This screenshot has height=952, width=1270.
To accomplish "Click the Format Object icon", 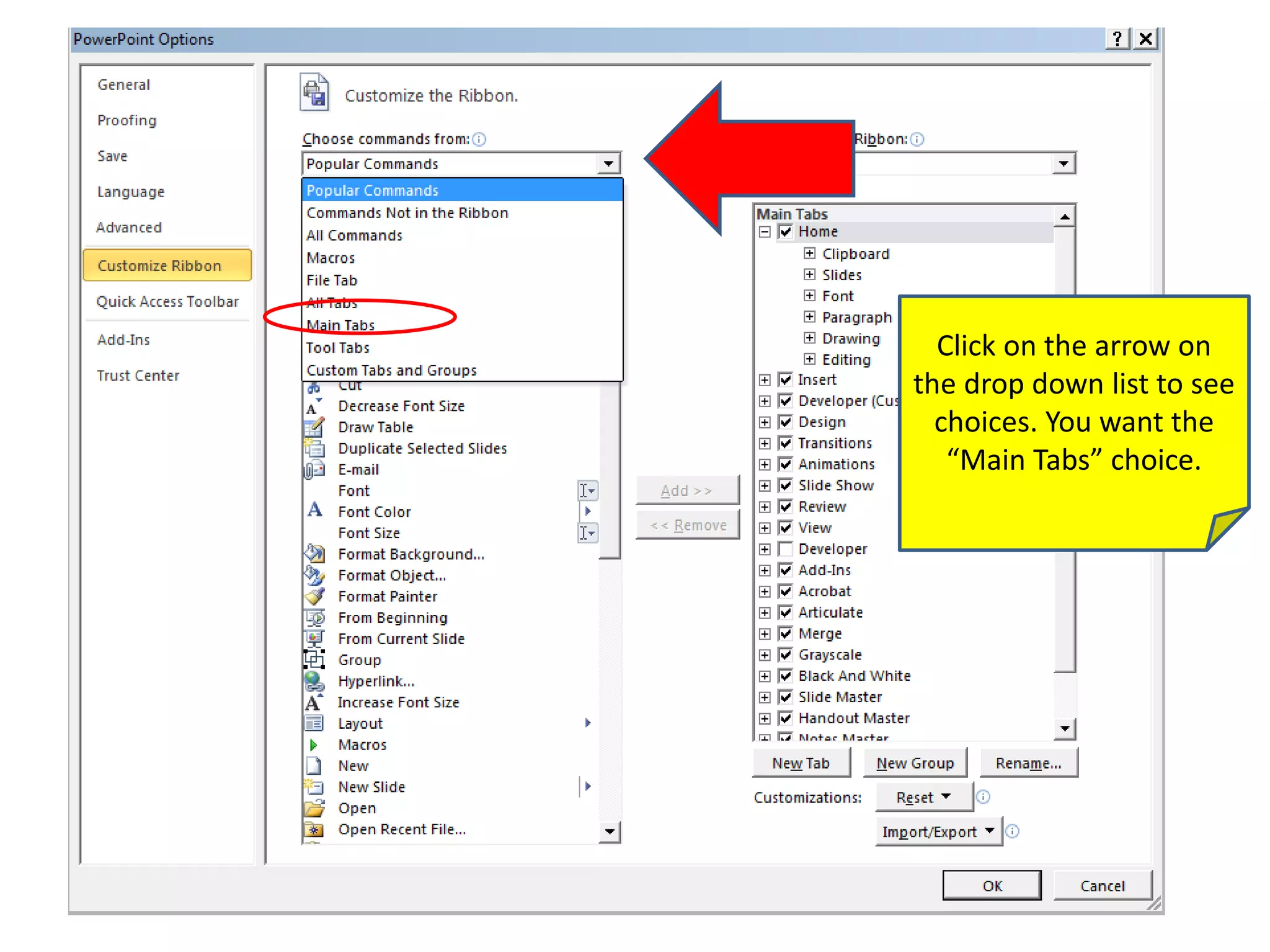I will click(x=314, y=576).
